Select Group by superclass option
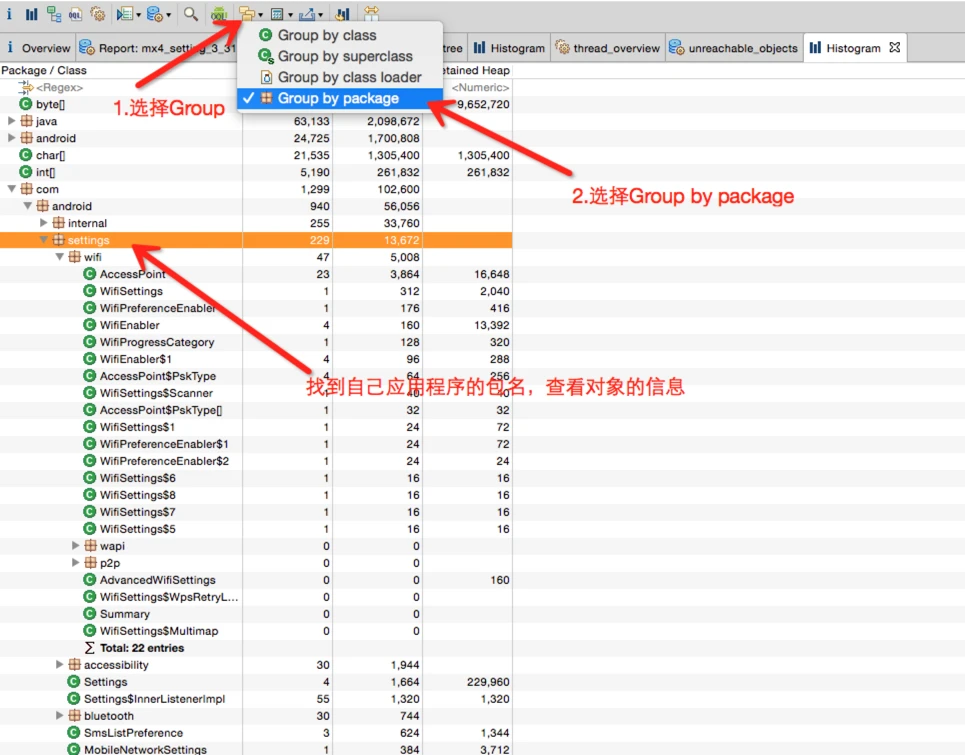965x755 pixels. 344,56
